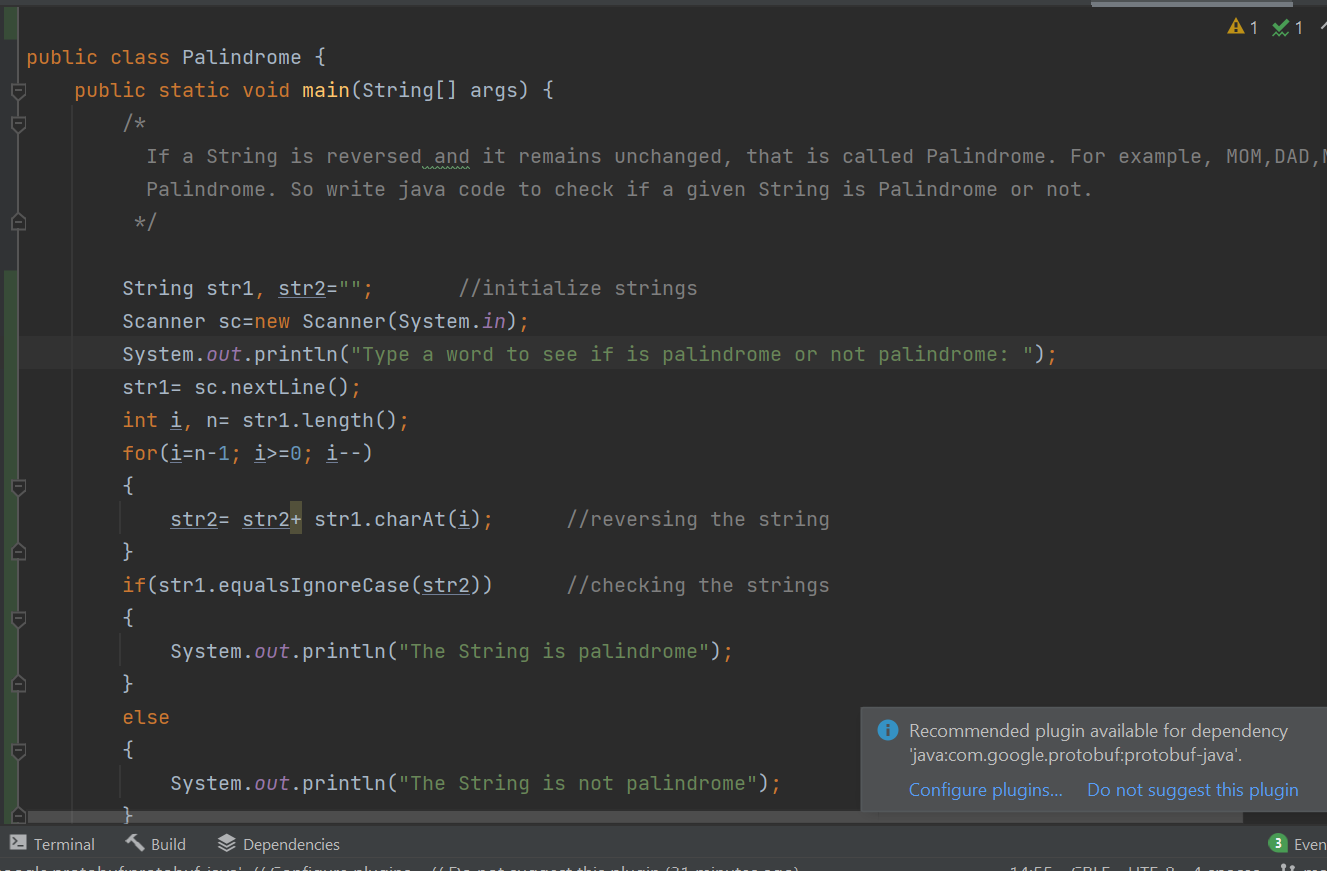The height and width of the screenshot is (871, 1327).
Task: Select the Terminal tab label
Action: (64, 844)
